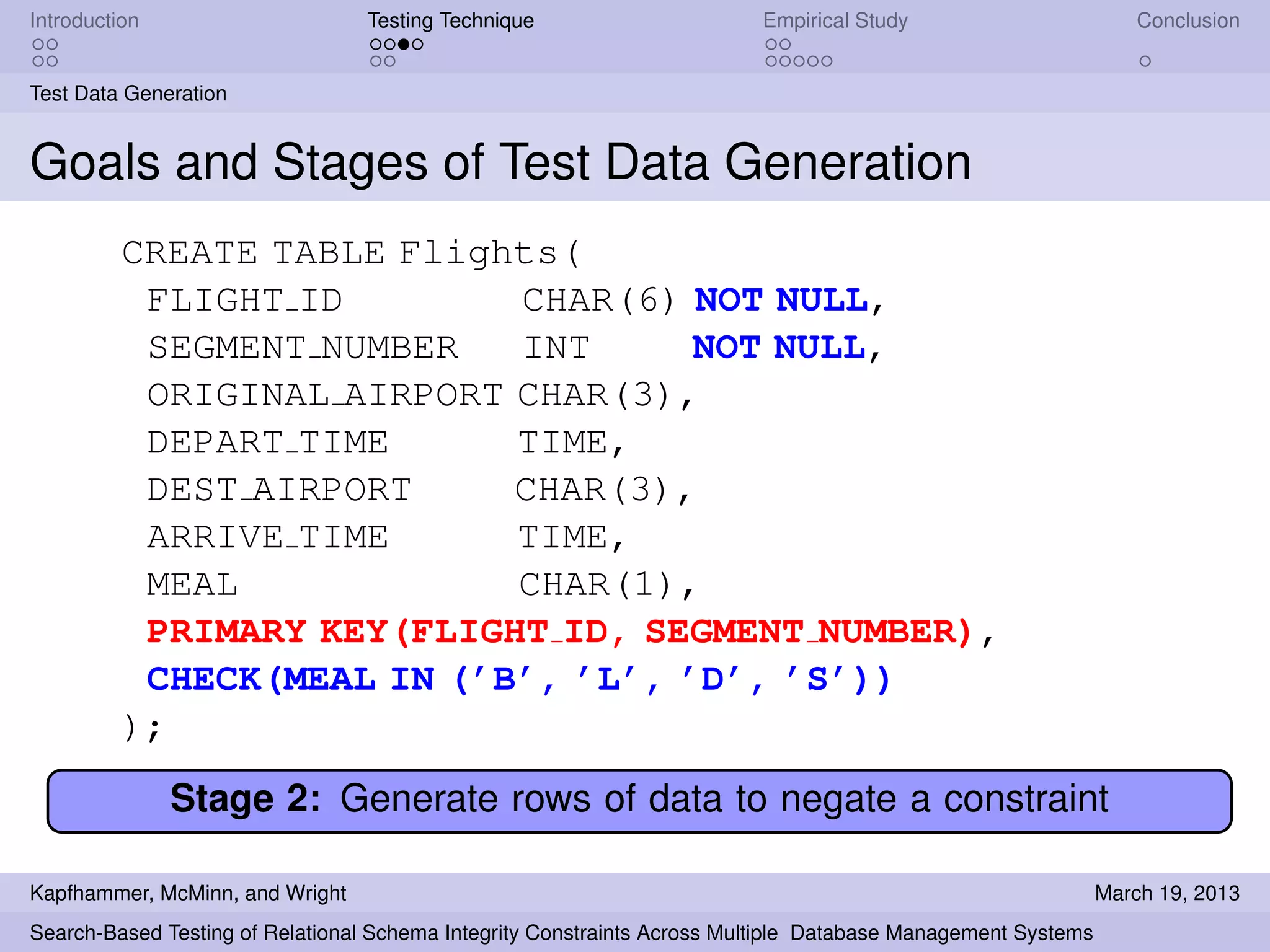This screenshot has height=952, width=1270.
Task: Click the closing ');' of the statement
Action: click(143, 728)
